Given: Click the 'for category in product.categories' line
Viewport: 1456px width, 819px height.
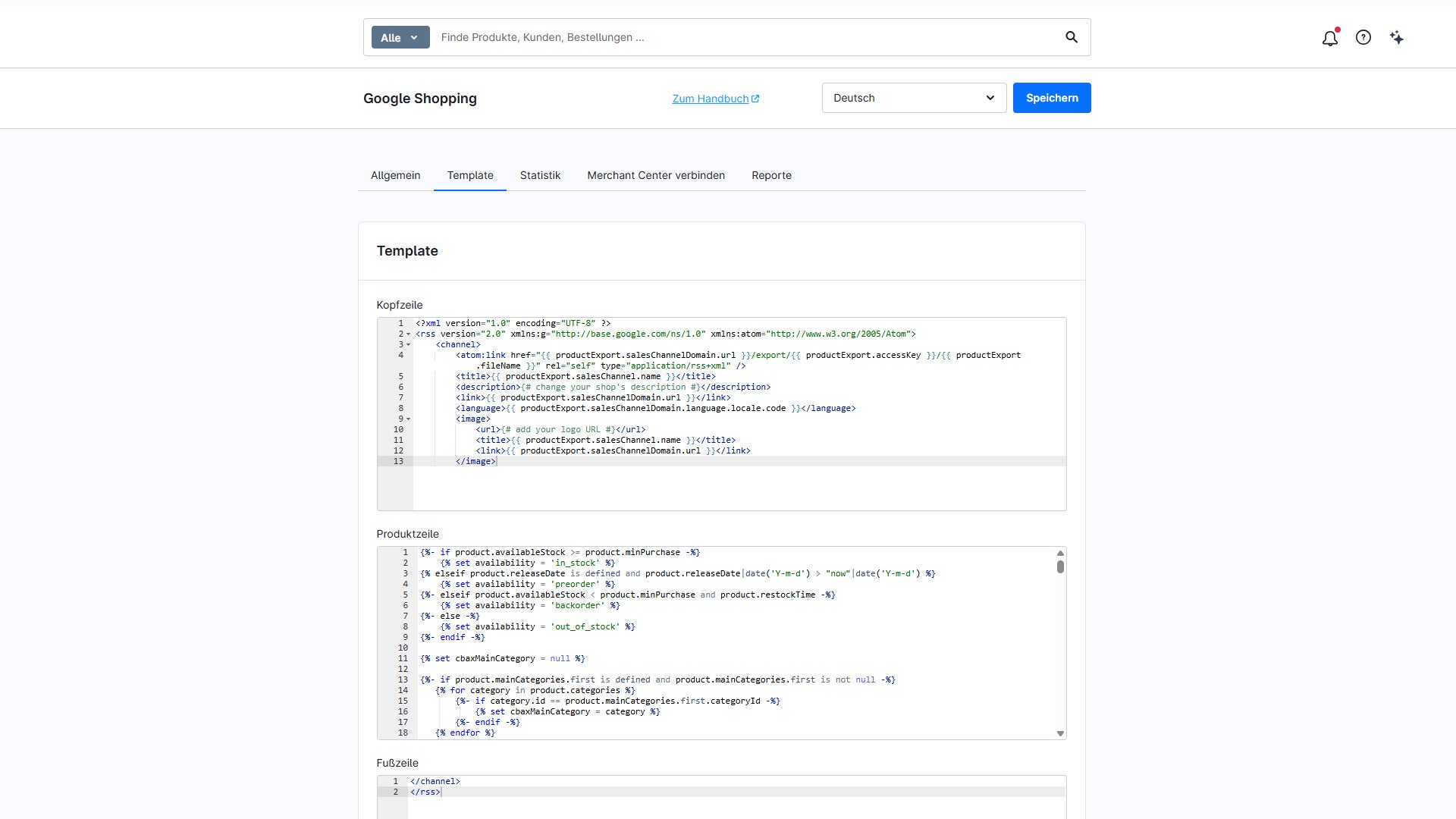Looking at the screenshot, I should pos(535,691).
